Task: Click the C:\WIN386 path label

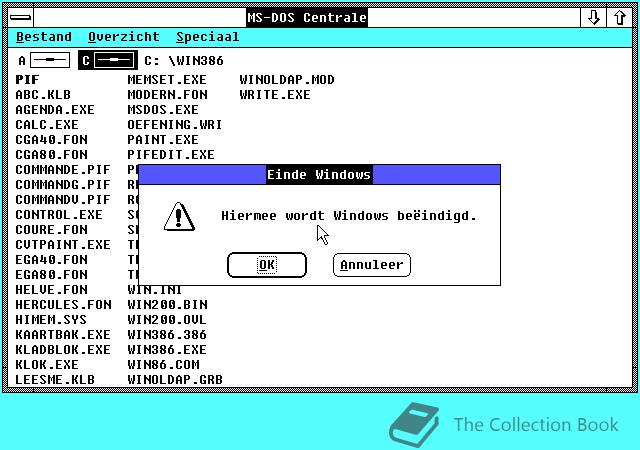Action: pos(184,61)
